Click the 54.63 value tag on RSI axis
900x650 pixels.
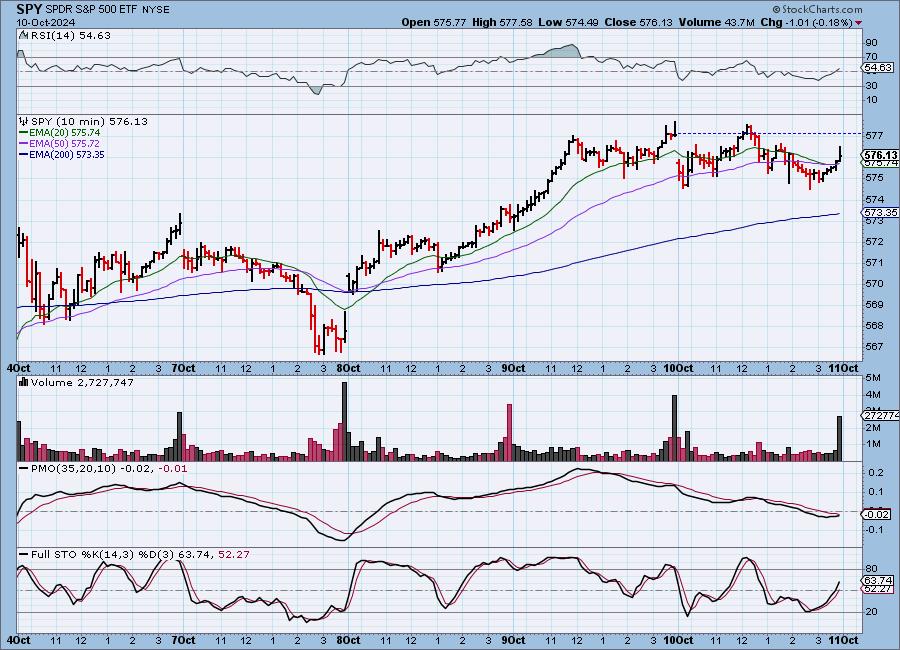click(879, 68)
